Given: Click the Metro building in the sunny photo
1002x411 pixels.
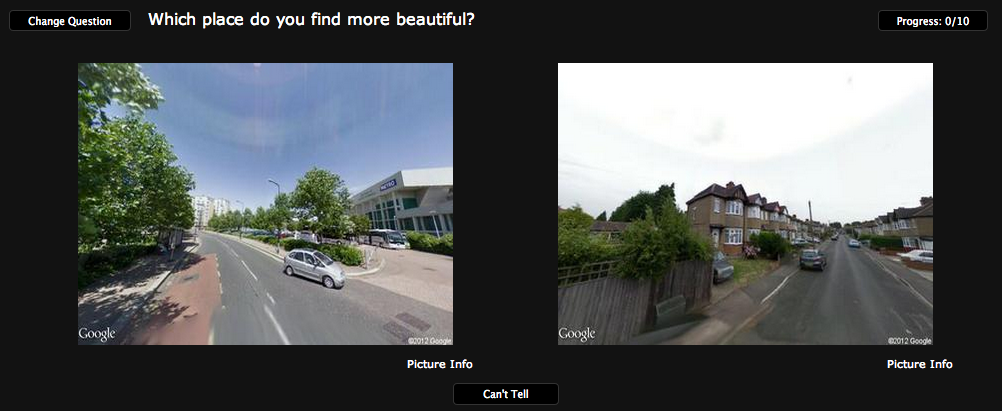Looking at the screenshot, I should coord(403,205).
